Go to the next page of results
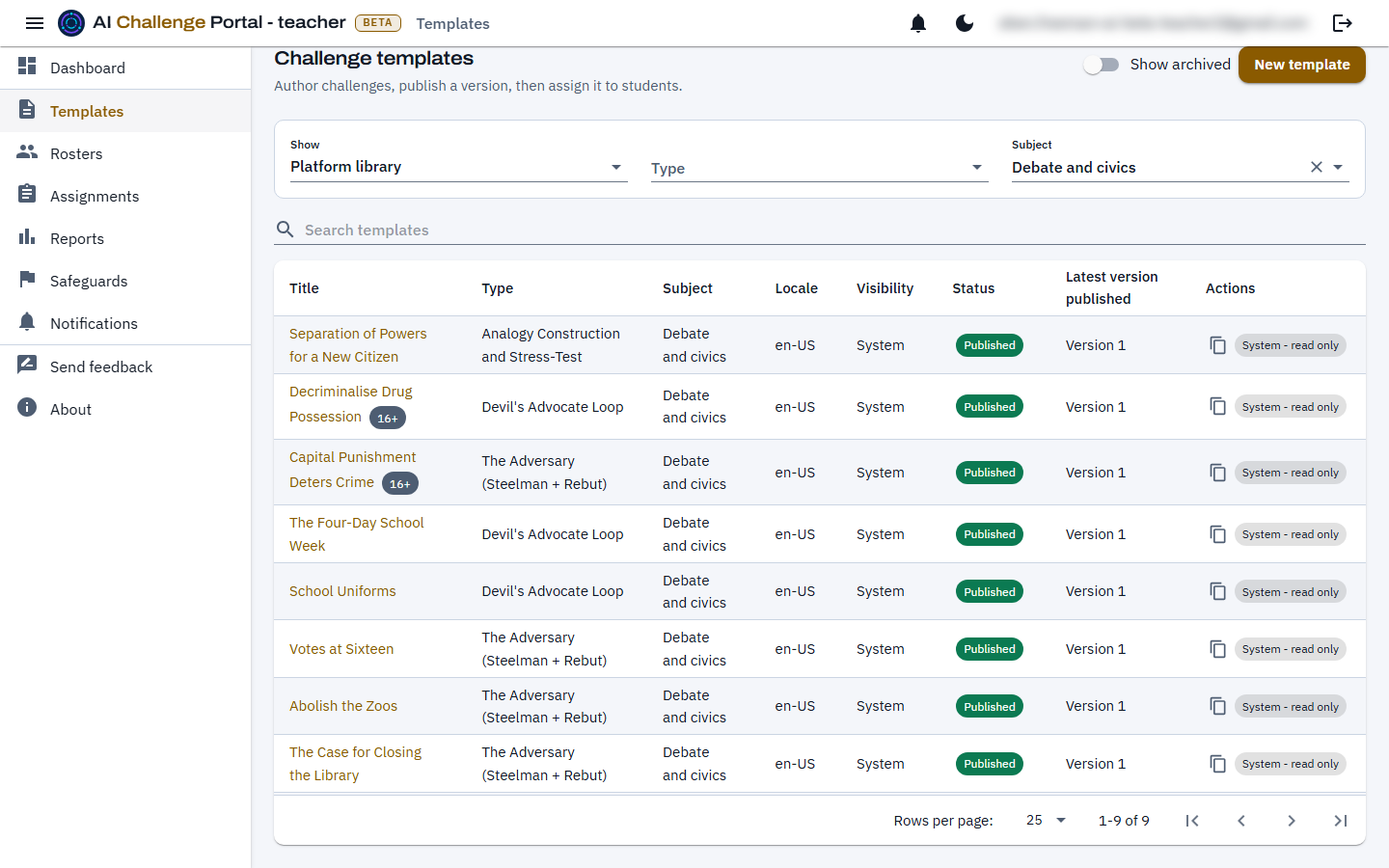The width and height of the screenshot is (1389, 868). coord(1292,821)
